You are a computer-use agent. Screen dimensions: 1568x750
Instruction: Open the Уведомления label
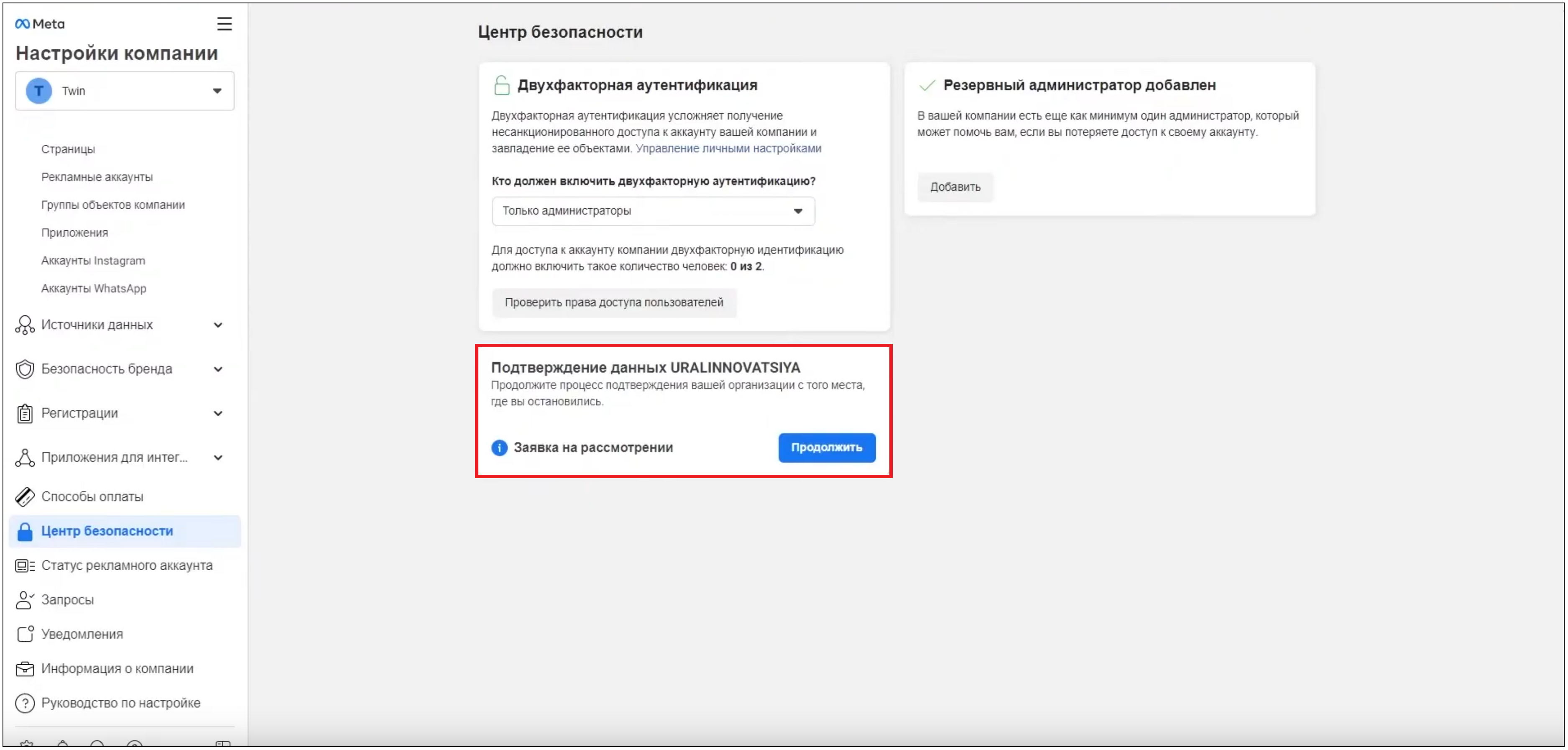(x=82, y=634)
